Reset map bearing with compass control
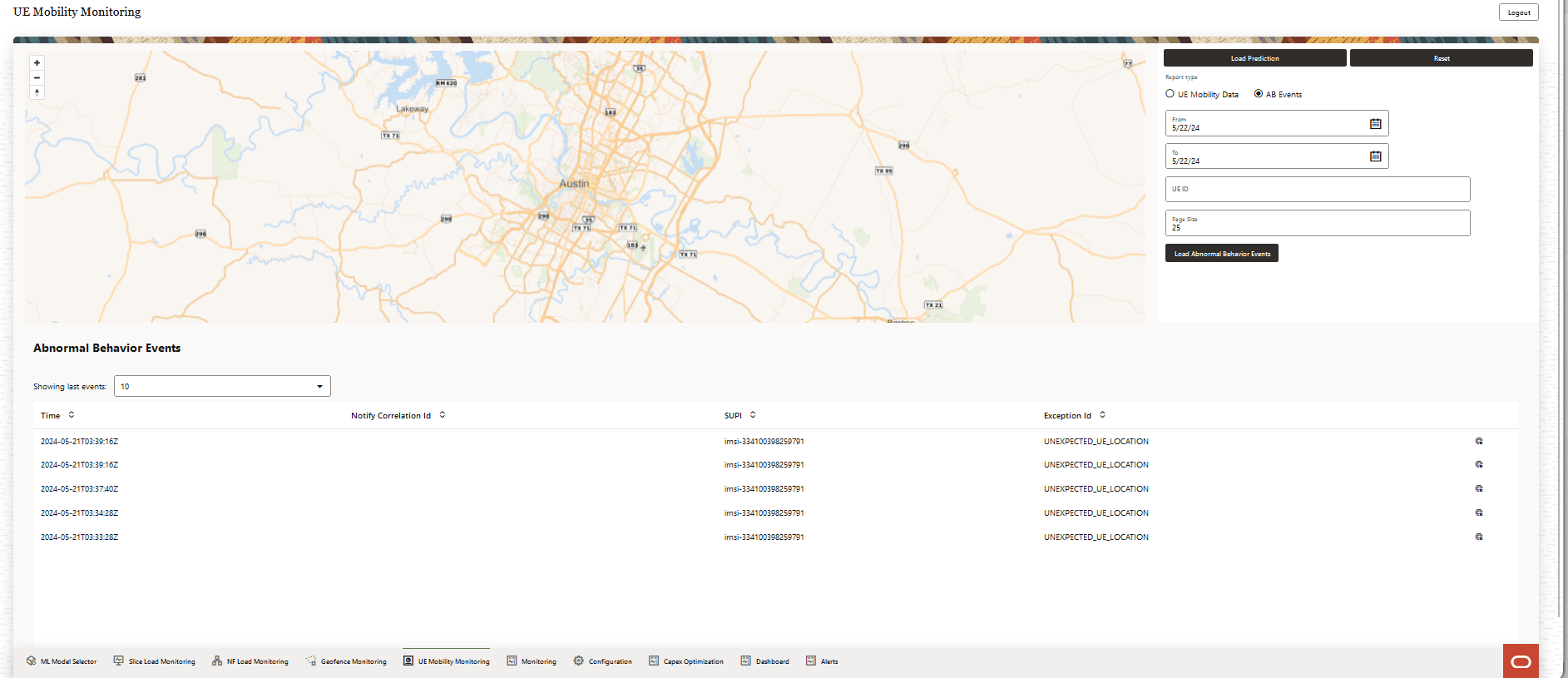 (x=37, y=92)
